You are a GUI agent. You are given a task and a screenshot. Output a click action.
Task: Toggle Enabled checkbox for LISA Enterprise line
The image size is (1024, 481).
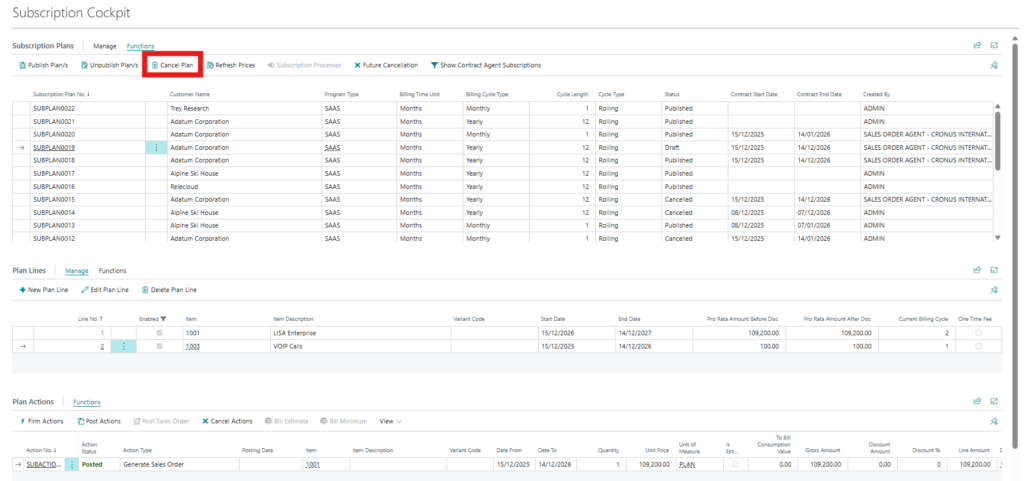point(158,332)
